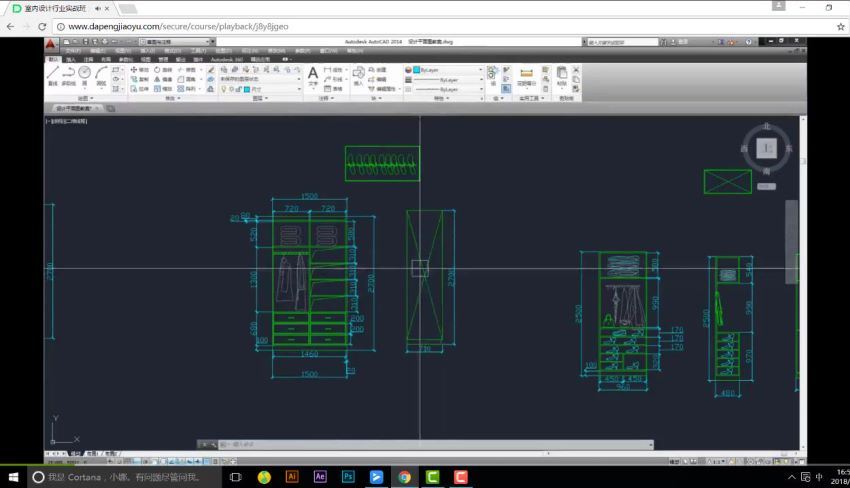Viewport: 850px width, 488px height.
Task: Select the Polyline (多段线) tool
Action: pyautogui.click(x=68, y=75)
